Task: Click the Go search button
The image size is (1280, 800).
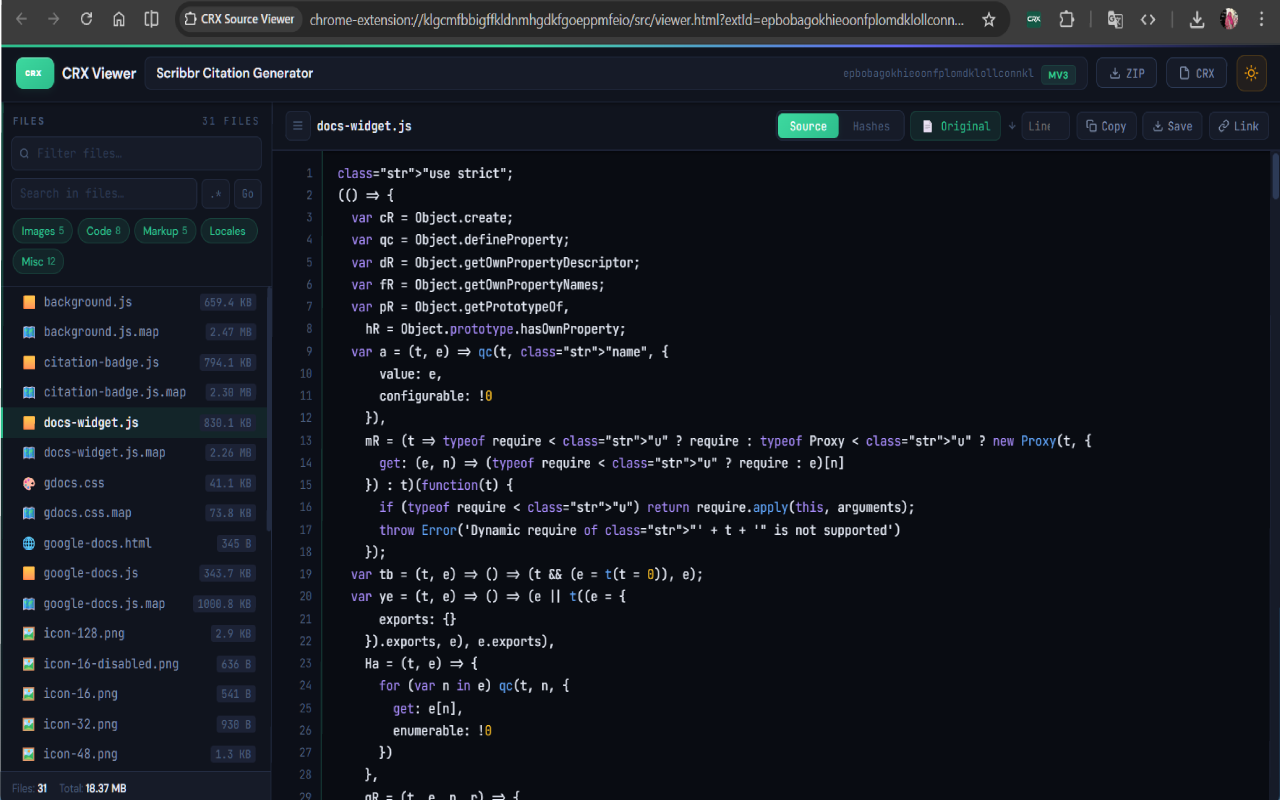Action: tap(248, 193)
